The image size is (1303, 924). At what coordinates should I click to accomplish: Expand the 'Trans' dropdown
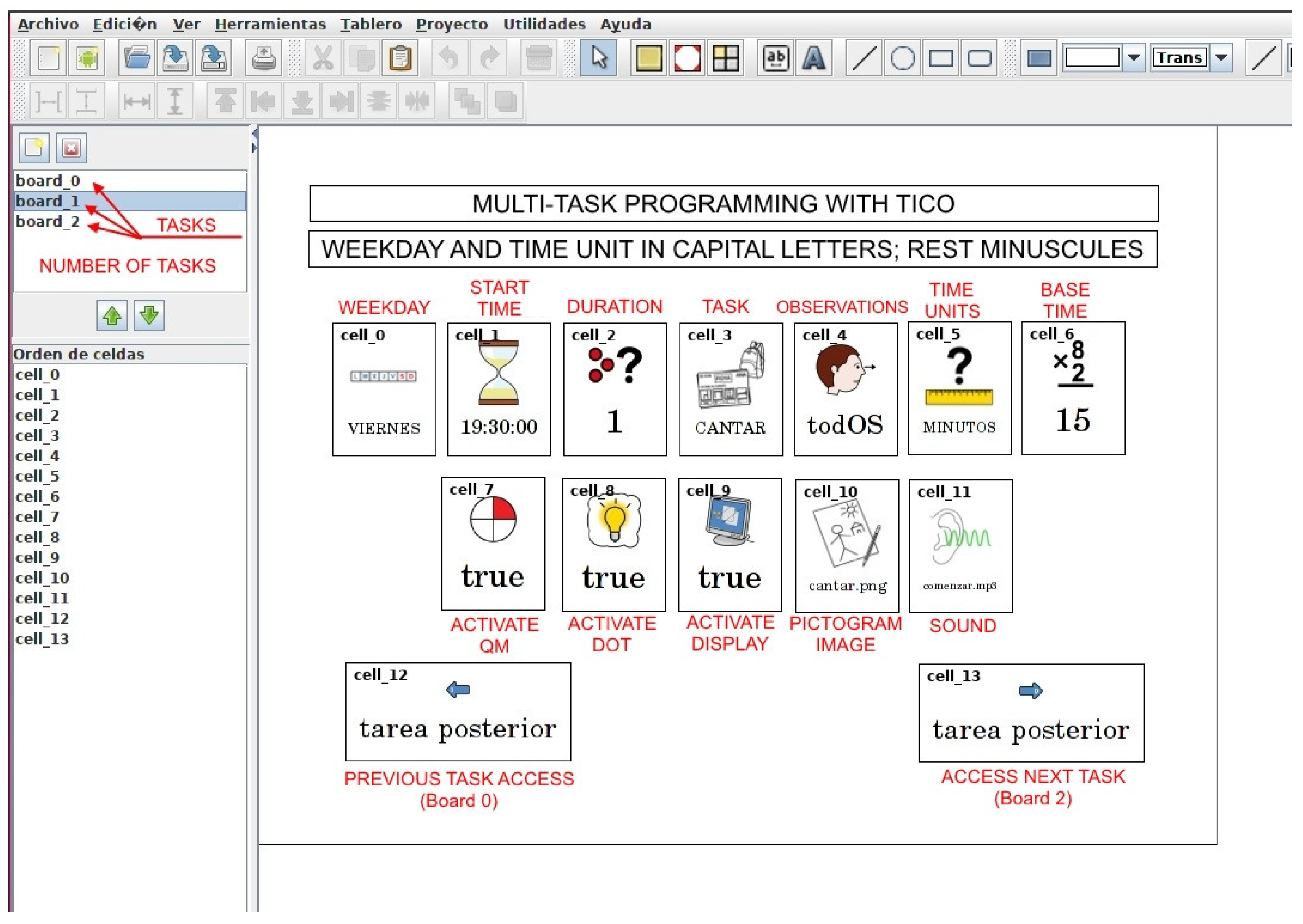[x=1221, y=58]
